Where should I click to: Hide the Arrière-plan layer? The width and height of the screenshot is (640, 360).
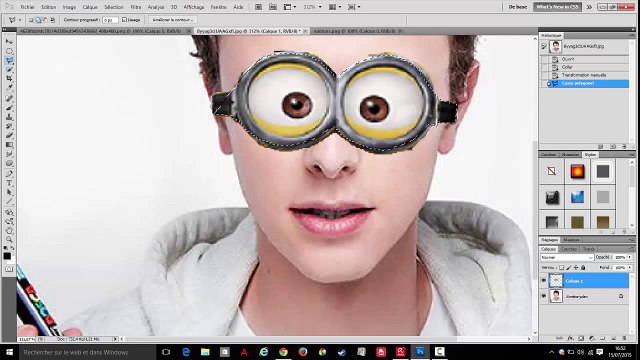[x=544, y=296]
